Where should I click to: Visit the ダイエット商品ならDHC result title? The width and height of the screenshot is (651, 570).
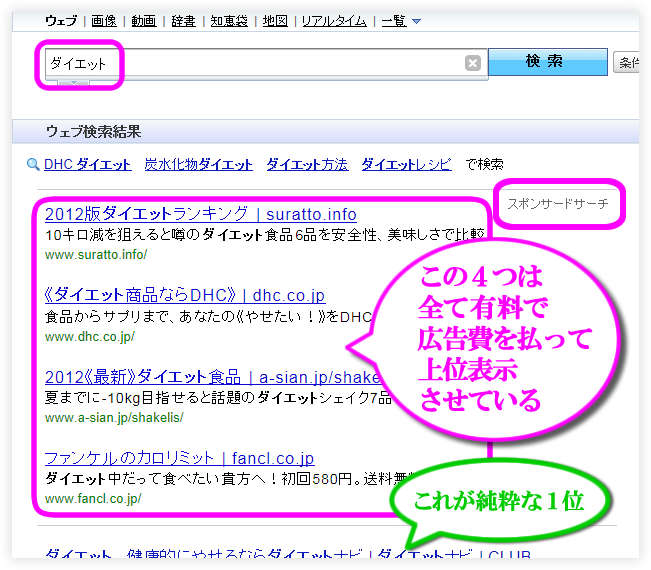[185, 295]
